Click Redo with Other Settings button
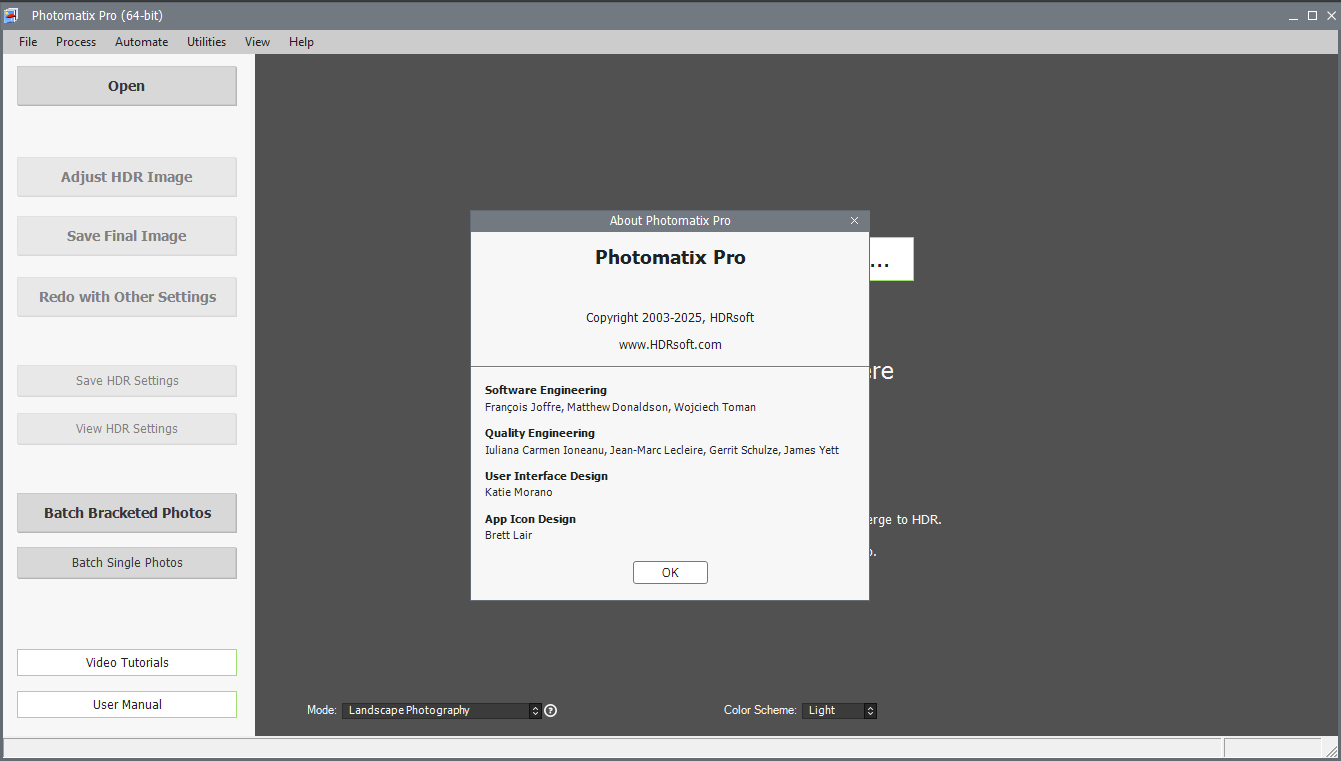Screen dimensions: 1341x761 (x=127, y=297)
